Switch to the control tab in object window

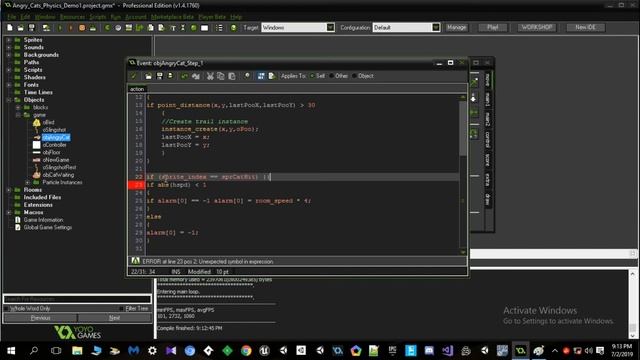[x=487, y=140]
